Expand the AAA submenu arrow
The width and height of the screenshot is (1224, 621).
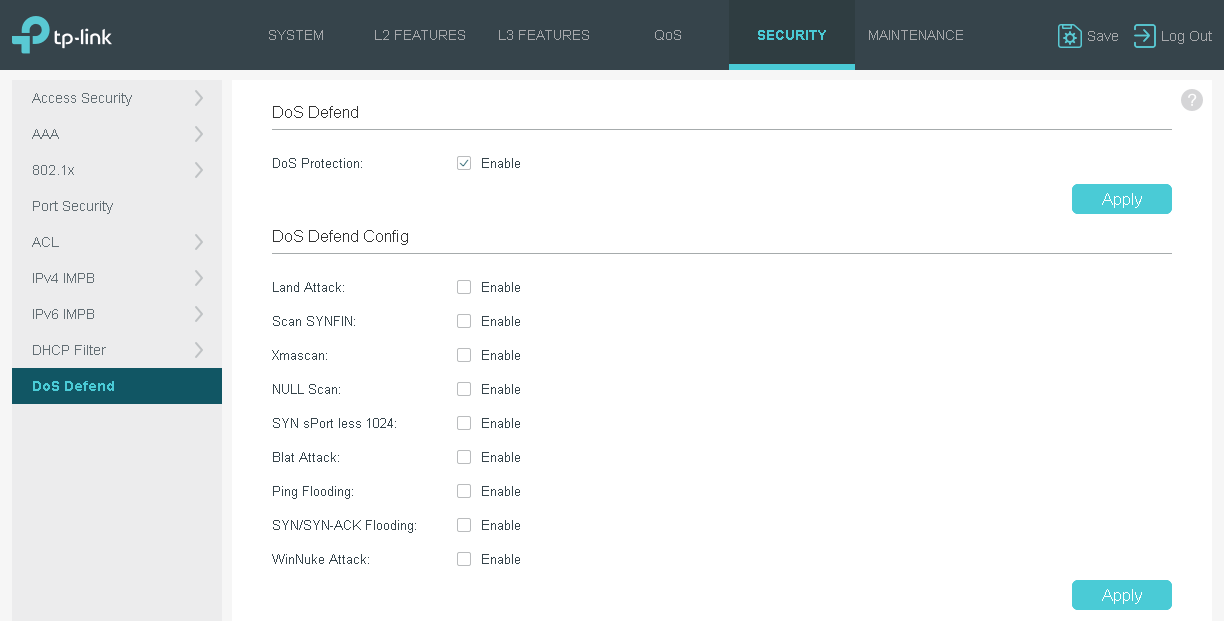(x=199, y=134)
